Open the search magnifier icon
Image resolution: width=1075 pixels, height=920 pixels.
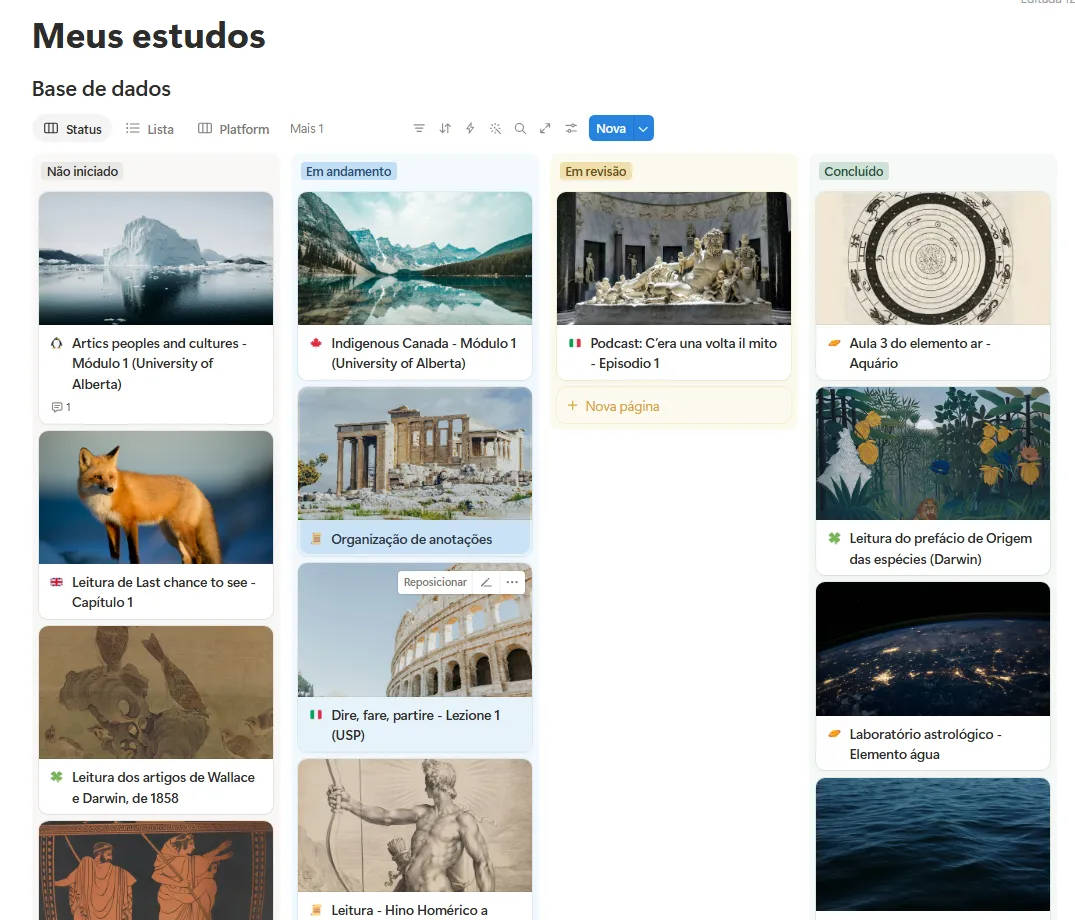point(520,128)
